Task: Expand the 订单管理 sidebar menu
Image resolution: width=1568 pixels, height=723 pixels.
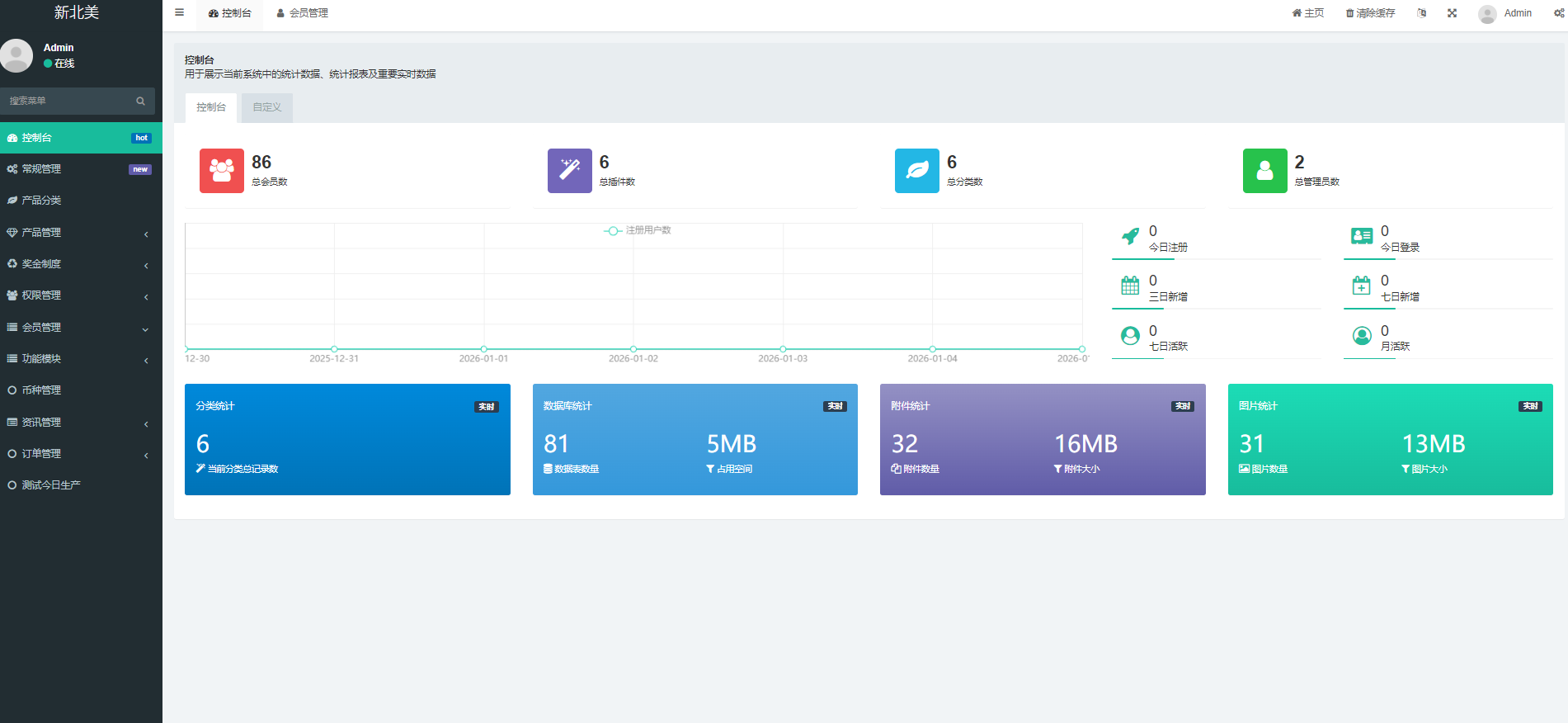Action: coord(80,454)
